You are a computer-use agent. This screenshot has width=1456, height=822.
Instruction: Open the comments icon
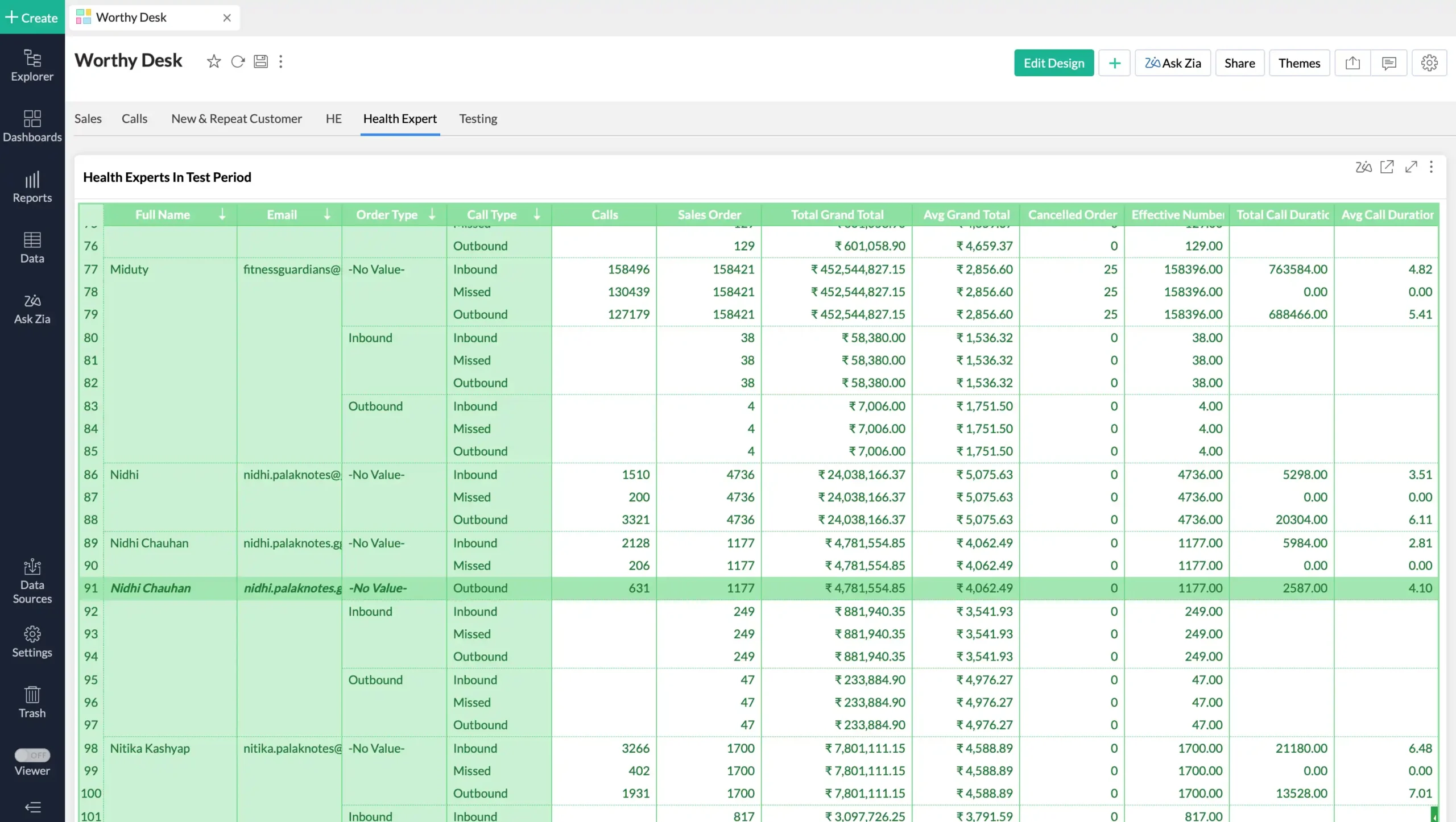pyautogui.click(x=1388, y=63)
